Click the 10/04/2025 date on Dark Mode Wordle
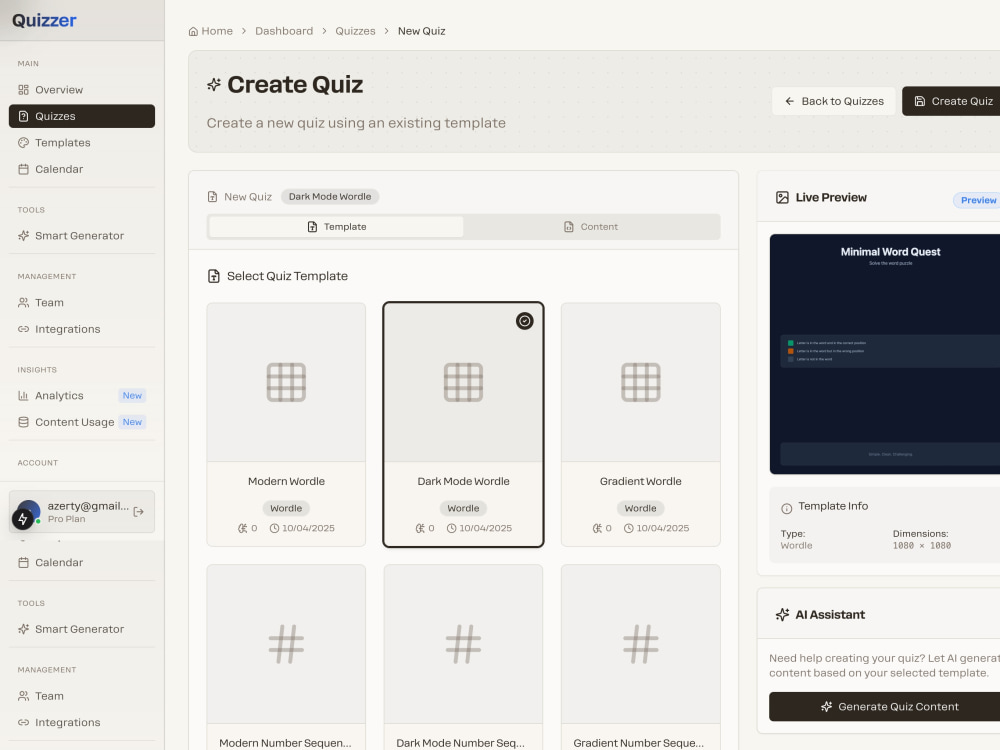The image size is (1000, 750). [x=485, y=528]
